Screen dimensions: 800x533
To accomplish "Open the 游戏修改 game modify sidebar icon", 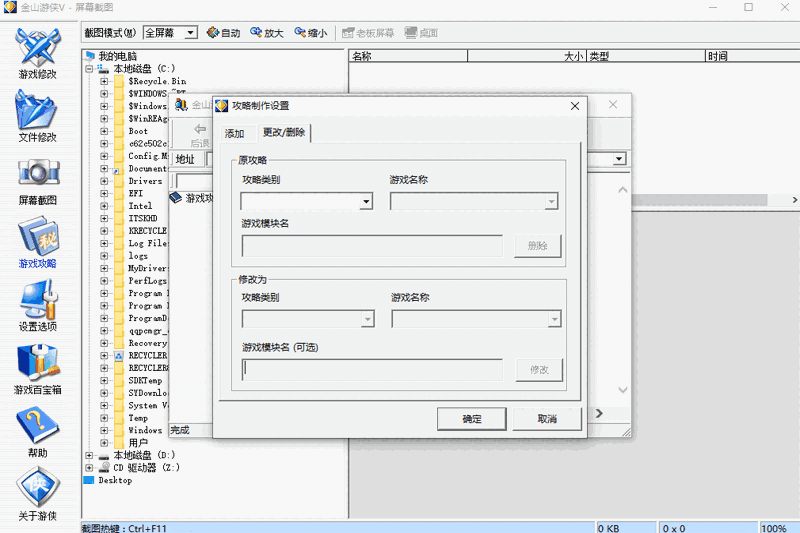I will [37, 53].
